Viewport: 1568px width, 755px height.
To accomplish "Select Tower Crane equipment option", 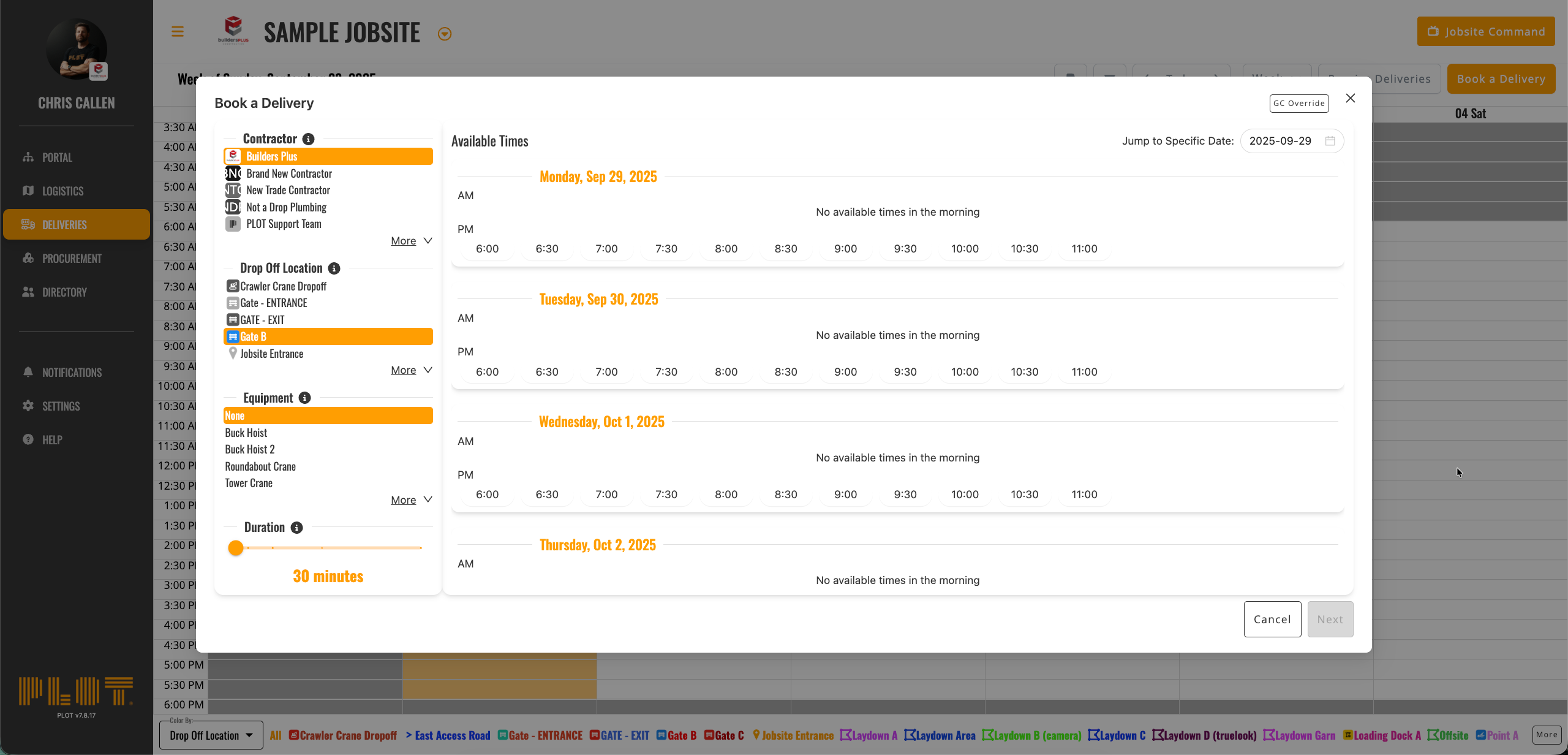I will tap(249, 483).
